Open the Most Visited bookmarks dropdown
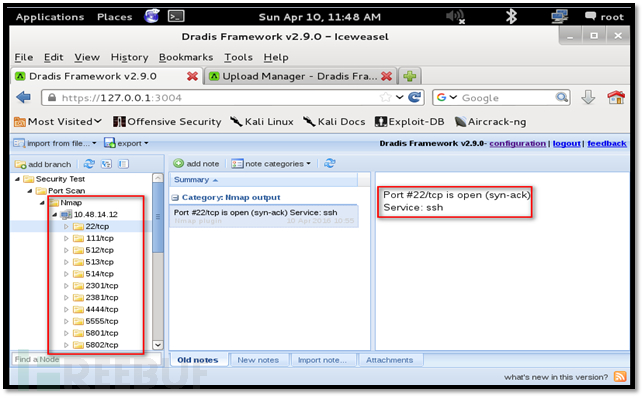The image size is (644, 398). 58,122
